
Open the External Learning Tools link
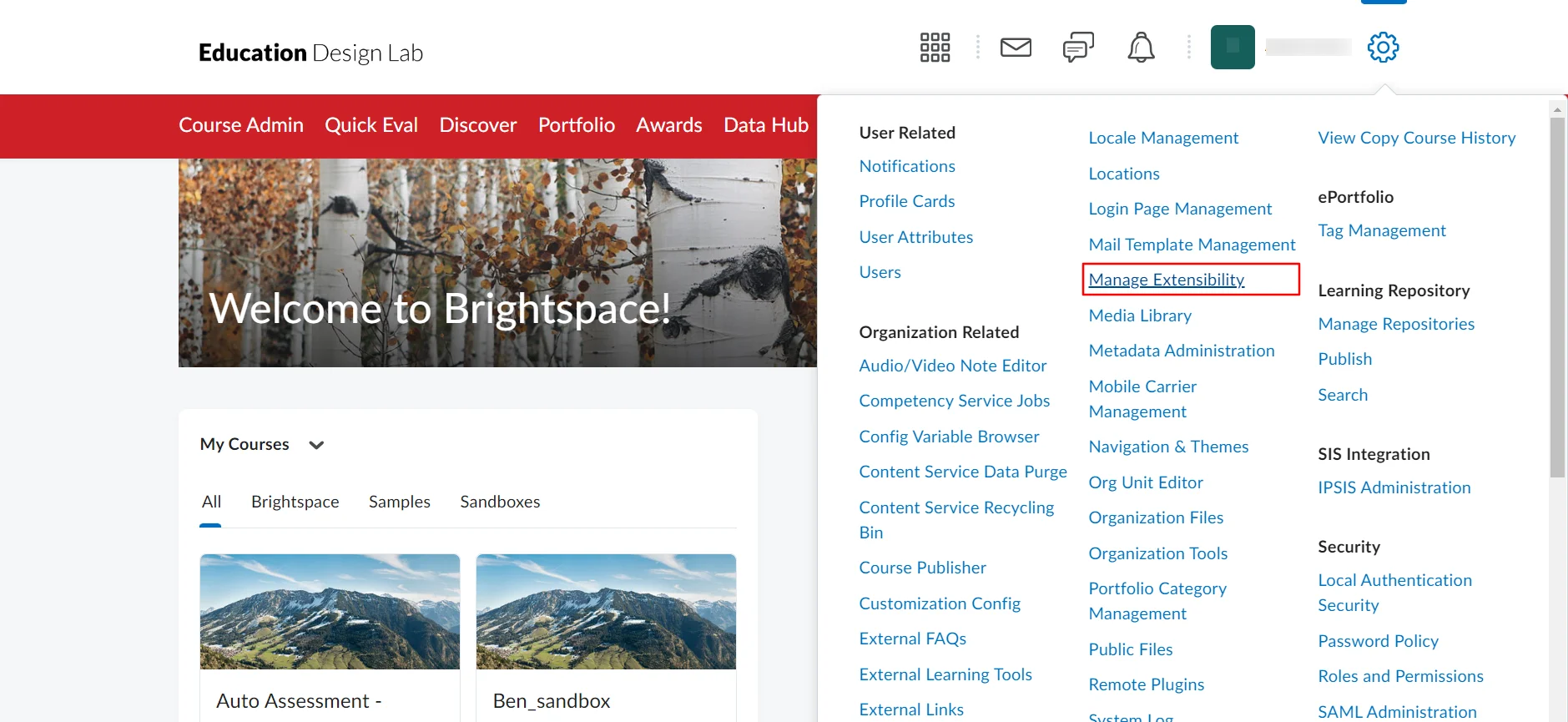[945, 674]
